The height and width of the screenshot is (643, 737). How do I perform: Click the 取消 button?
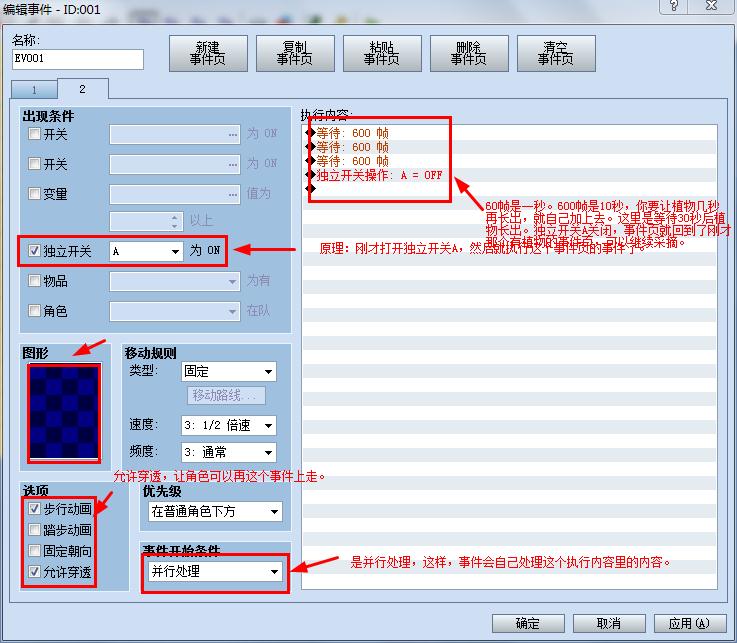point(609,624)
